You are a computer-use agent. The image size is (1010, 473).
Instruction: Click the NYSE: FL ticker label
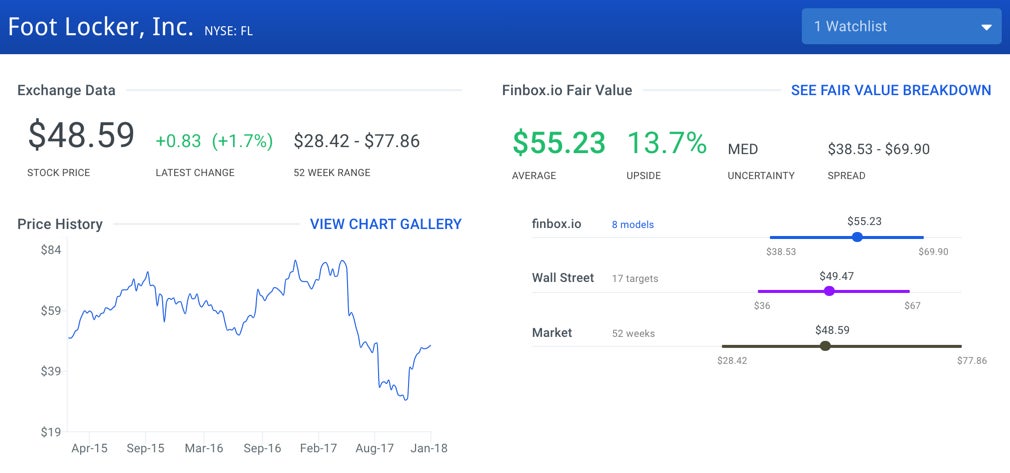[228, 31]
